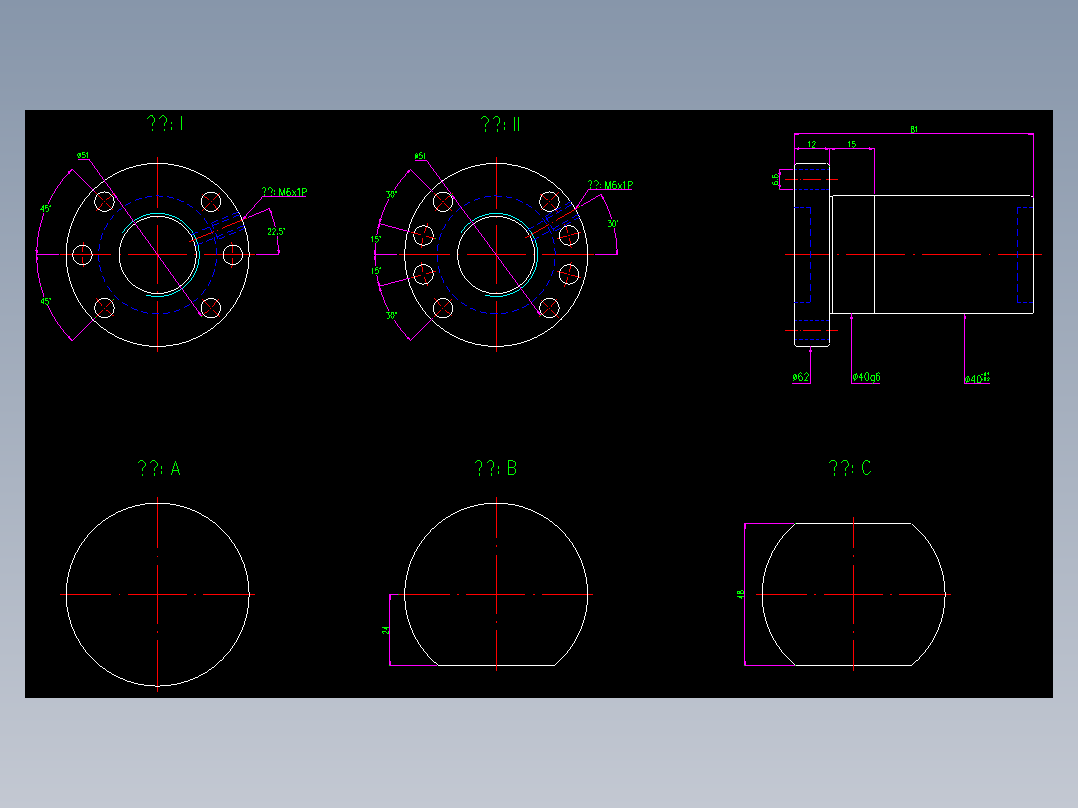
Task: Select the view title "??: I"
Action: click(x=165, y=124)
